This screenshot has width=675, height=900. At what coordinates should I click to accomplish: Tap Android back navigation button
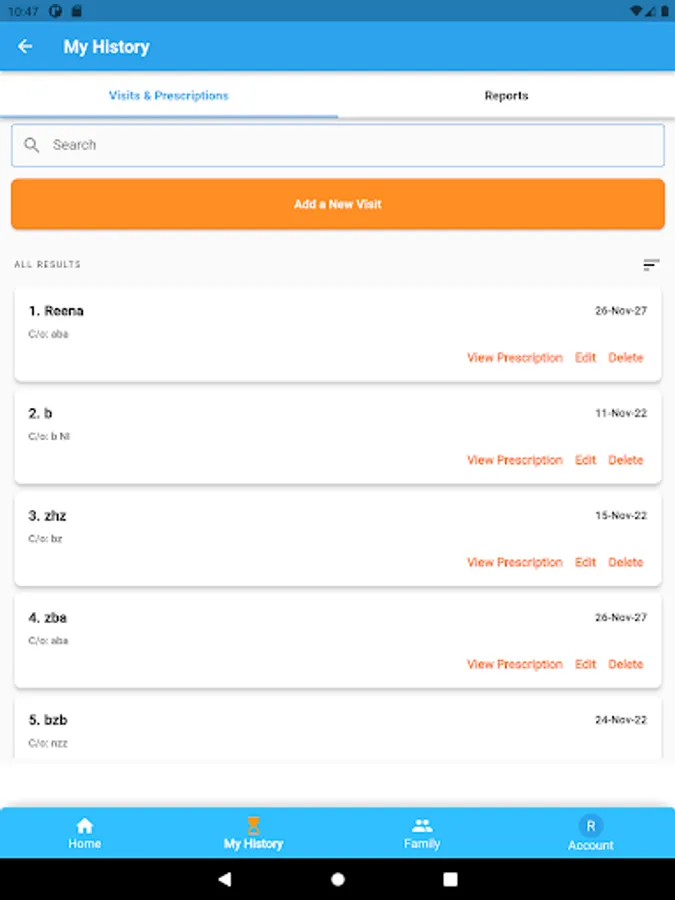[225, 879]
